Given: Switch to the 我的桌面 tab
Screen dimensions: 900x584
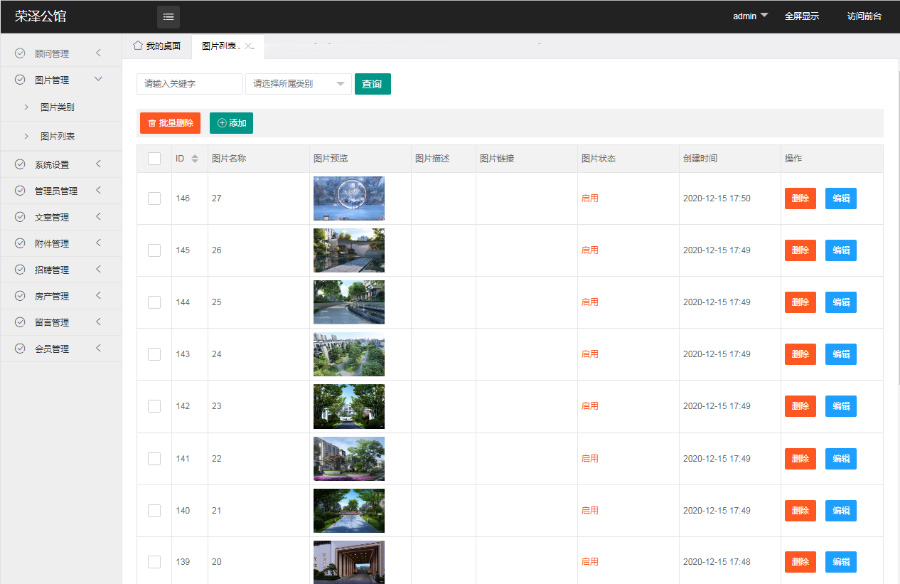Looking at the screenshot, I should [162, 46].
